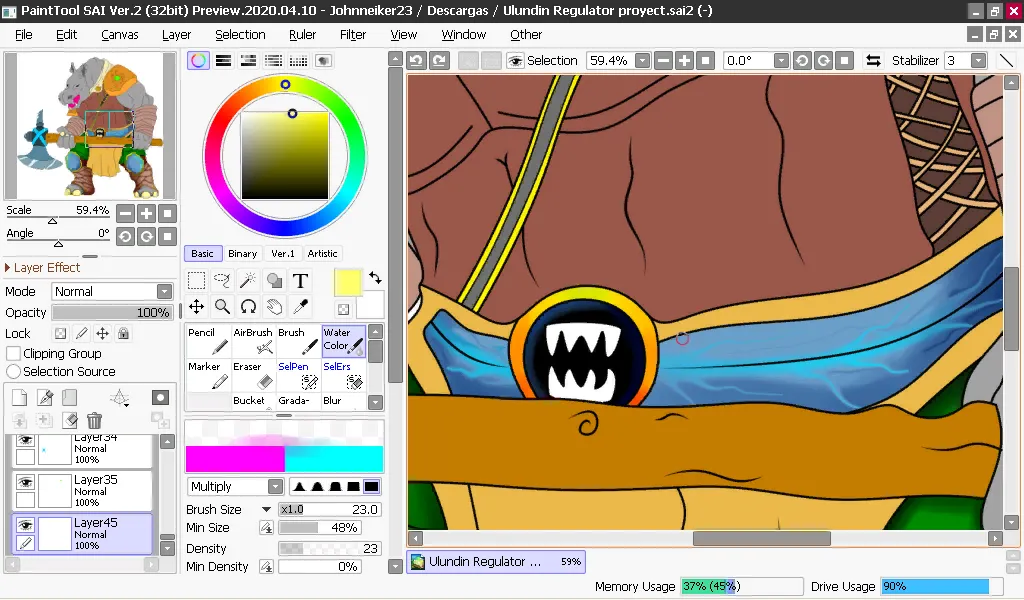Click the yellow foreground color swatch
This screenshot has height=600, width=1024.
[347, 282]
